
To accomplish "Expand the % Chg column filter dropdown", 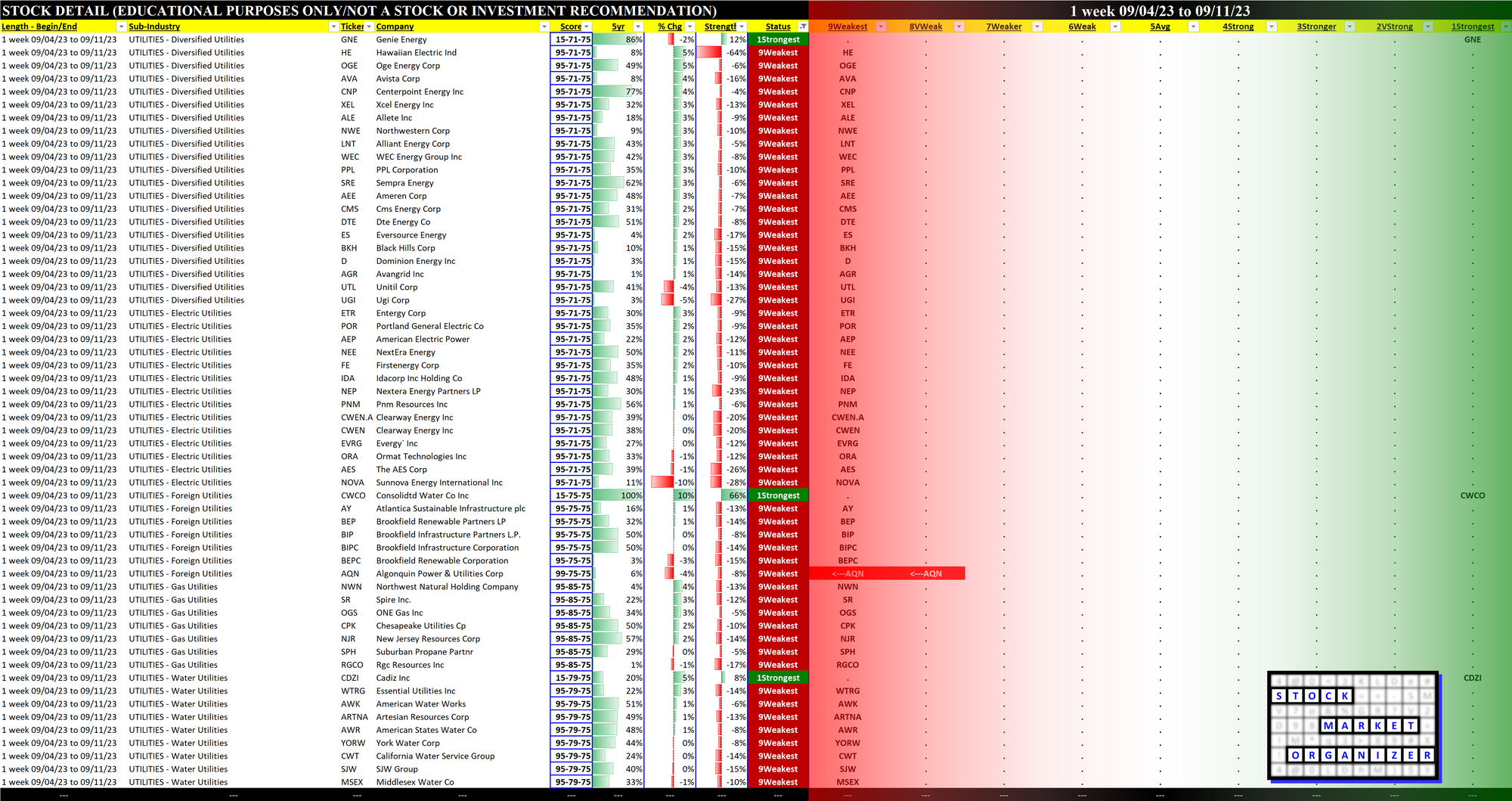I will (x=689, y=26).
